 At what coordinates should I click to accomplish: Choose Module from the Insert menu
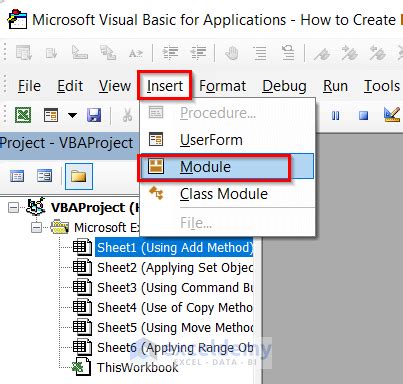click(x=227, y=167)
